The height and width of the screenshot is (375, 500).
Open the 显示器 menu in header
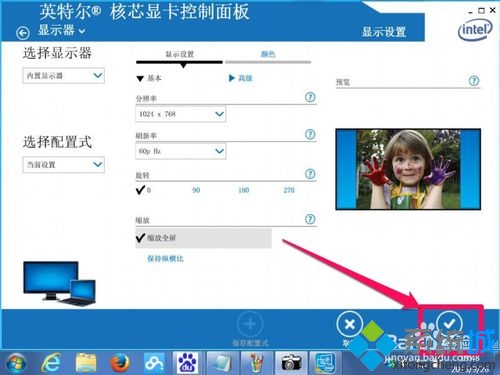click(62, 30)
